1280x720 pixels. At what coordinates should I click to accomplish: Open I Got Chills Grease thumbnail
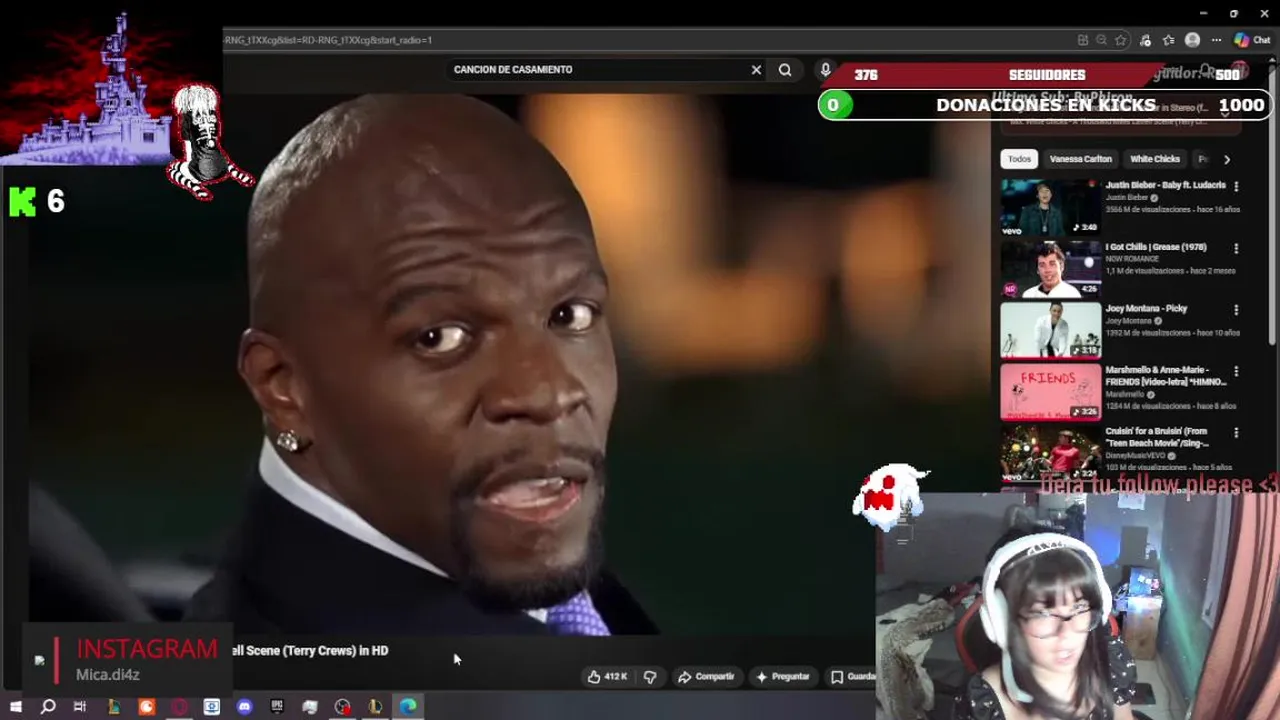point(1051,270)
